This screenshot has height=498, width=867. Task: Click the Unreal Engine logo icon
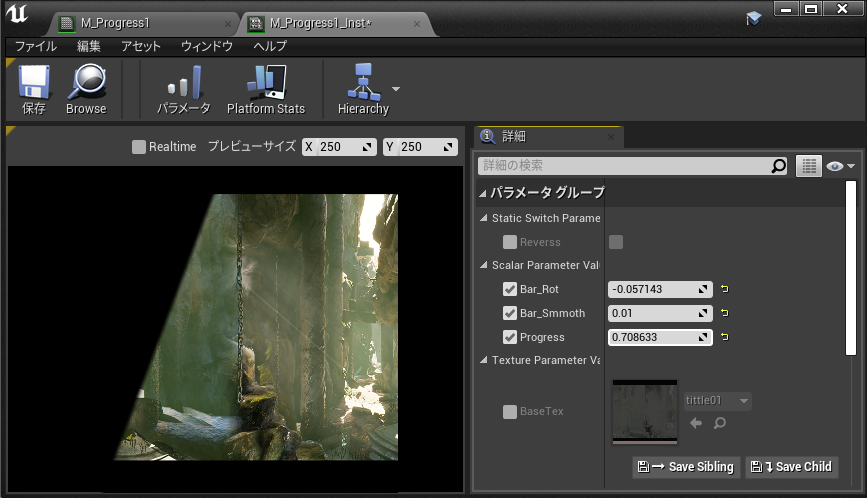pyautogui.click(x=17, y=13)
